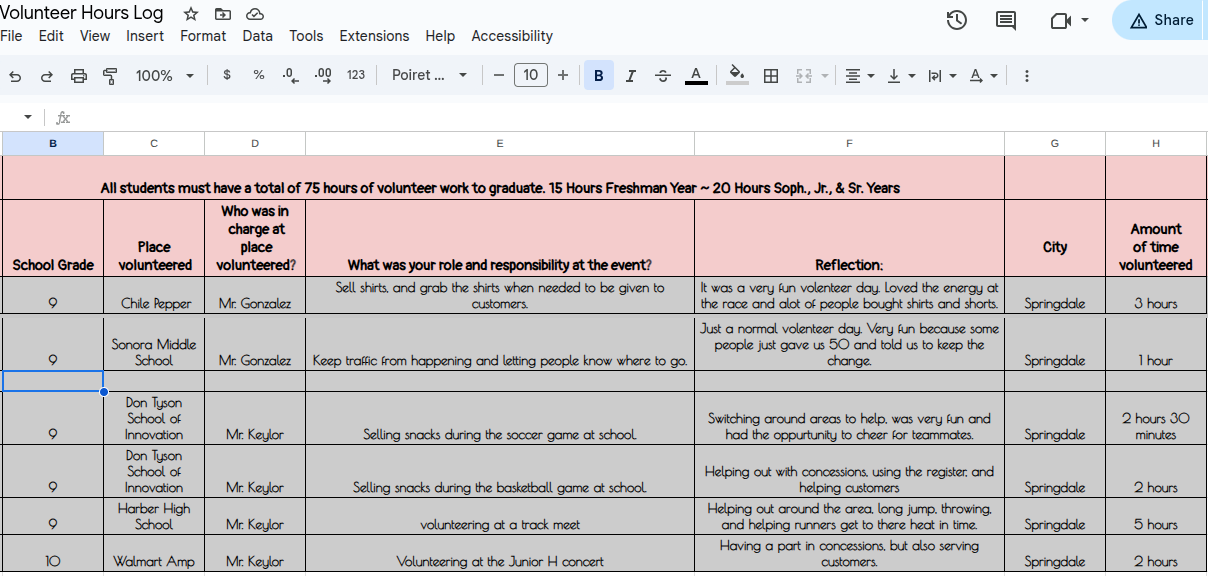Select the 'Reflection:' header cell
This screenshot has width=1208, height=576.
[x=849, y=238]
